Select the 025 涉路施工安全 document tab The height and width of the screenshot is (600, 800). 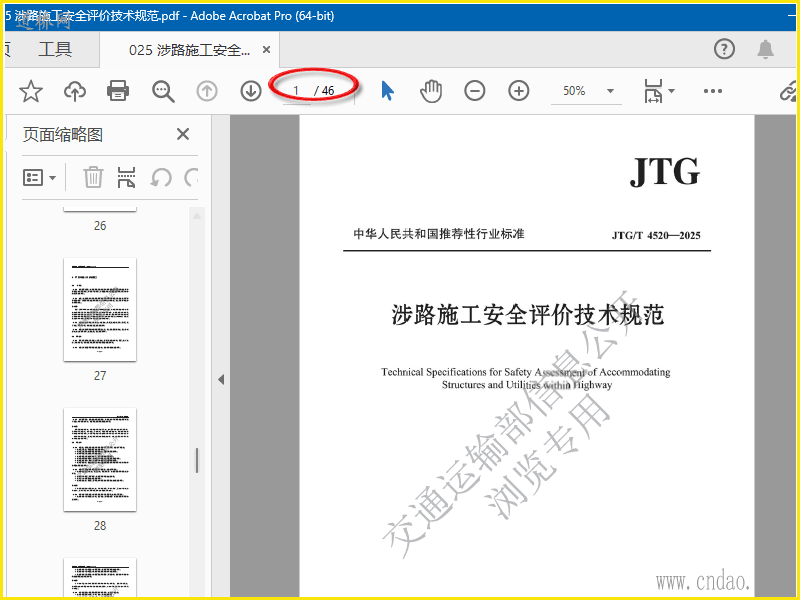[189, 50]
